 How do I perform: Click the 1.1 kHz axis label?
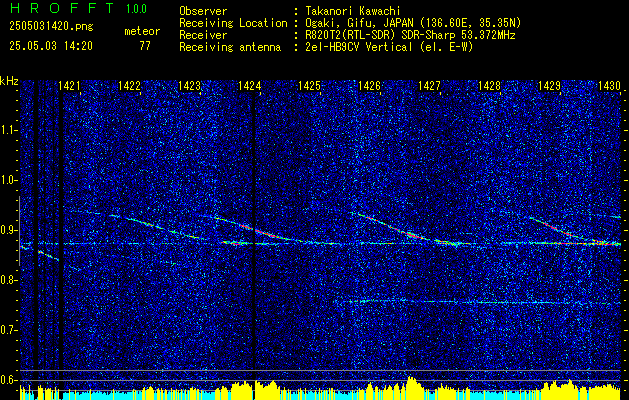click(9, 130)
